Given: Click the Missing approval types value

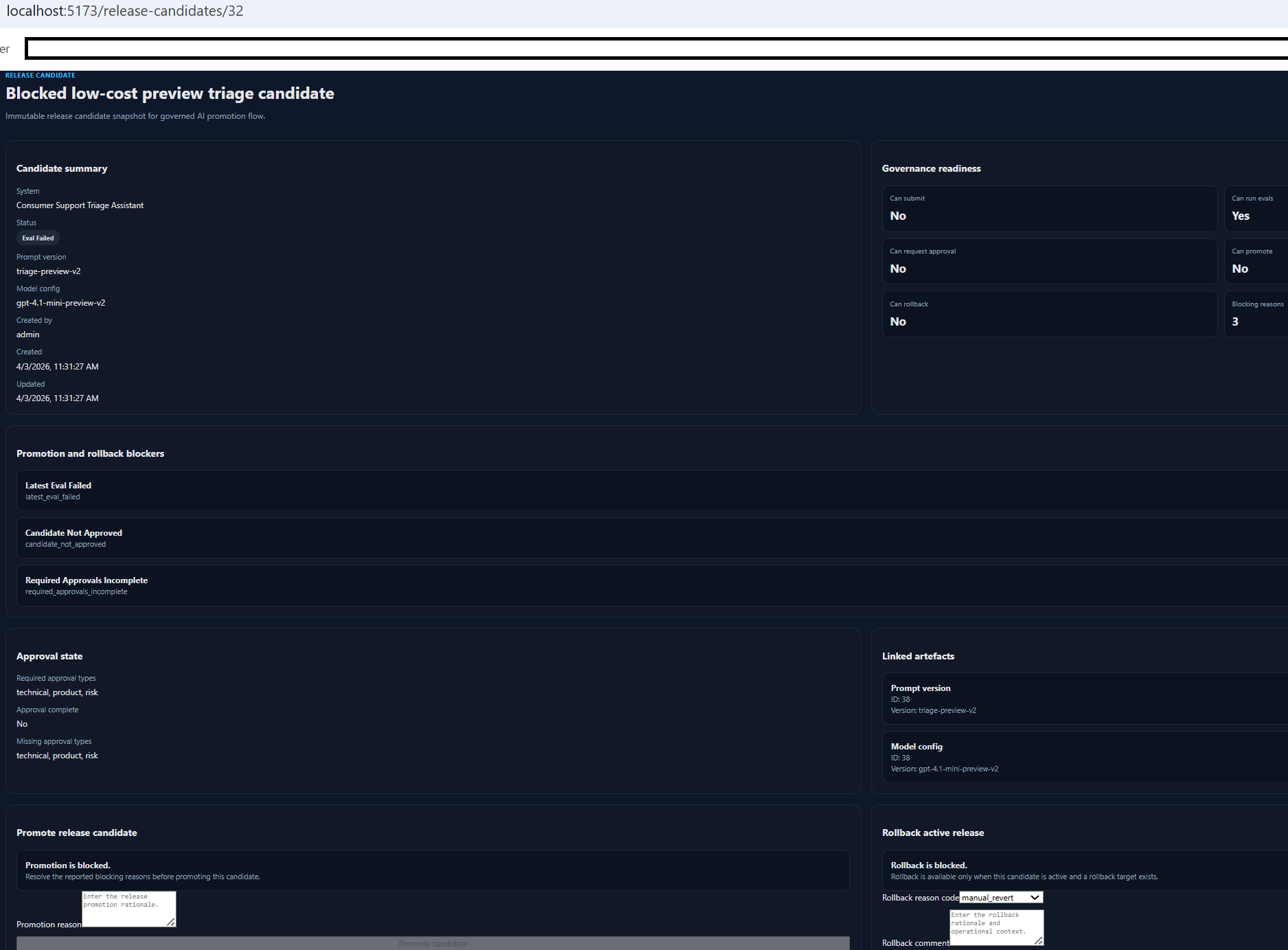Looking at the screenshot, I should click(58, 756).
